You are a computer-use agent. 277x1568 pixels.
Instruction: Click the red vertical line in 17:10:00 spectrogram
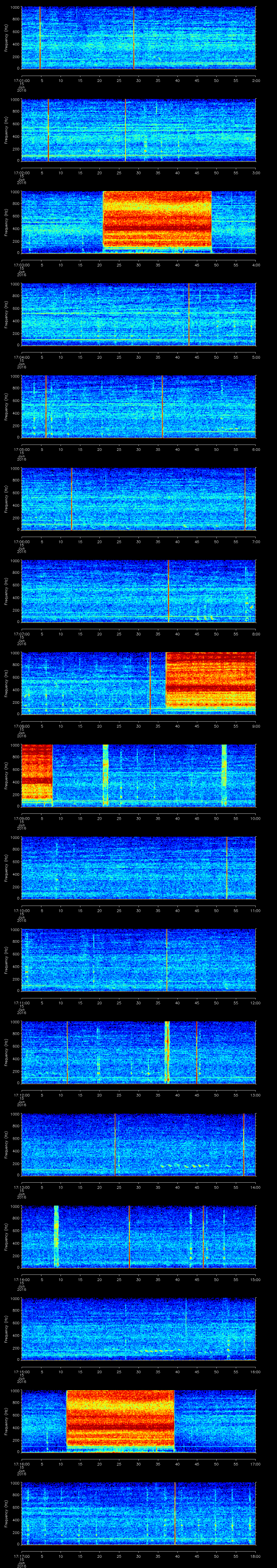226,868
